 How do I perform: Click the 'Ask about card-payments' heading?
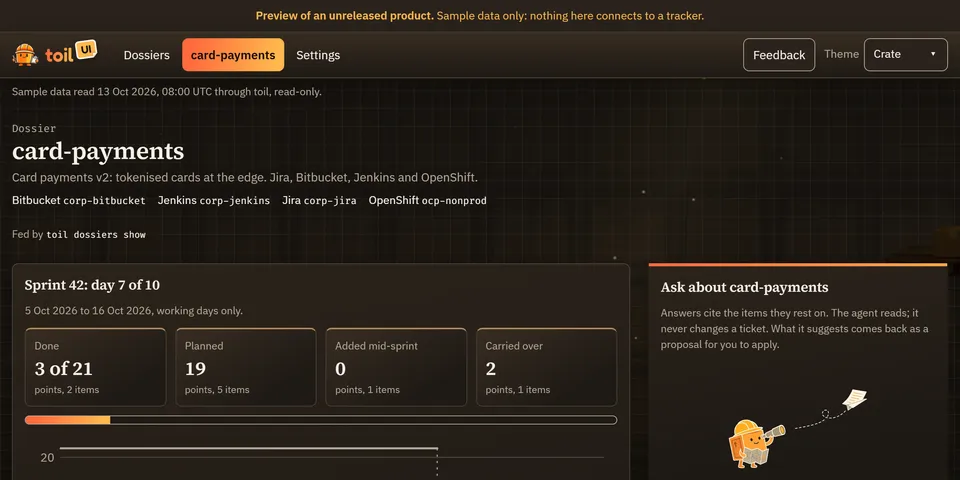744,287
